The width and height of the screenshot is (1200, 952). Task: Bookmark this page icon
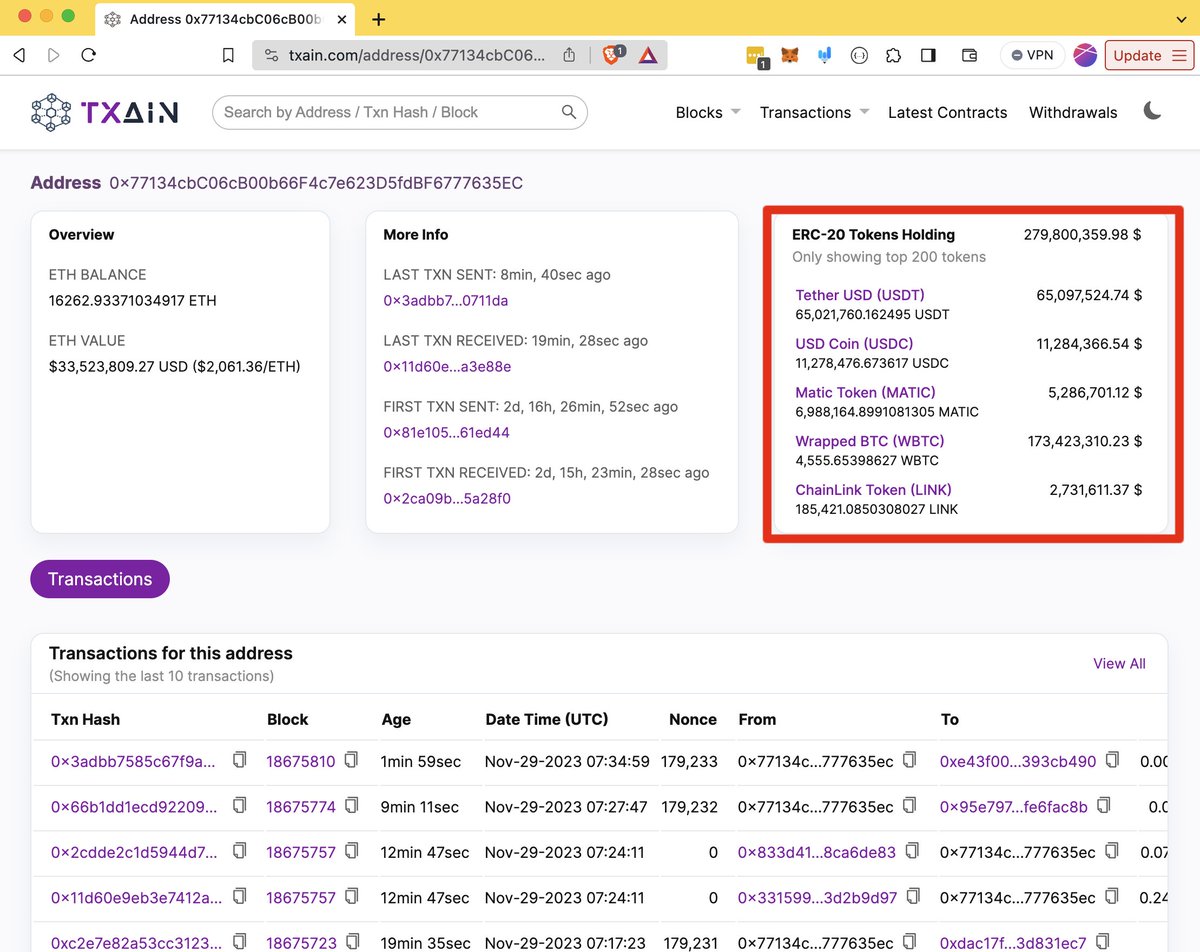[x=228, y=56]
